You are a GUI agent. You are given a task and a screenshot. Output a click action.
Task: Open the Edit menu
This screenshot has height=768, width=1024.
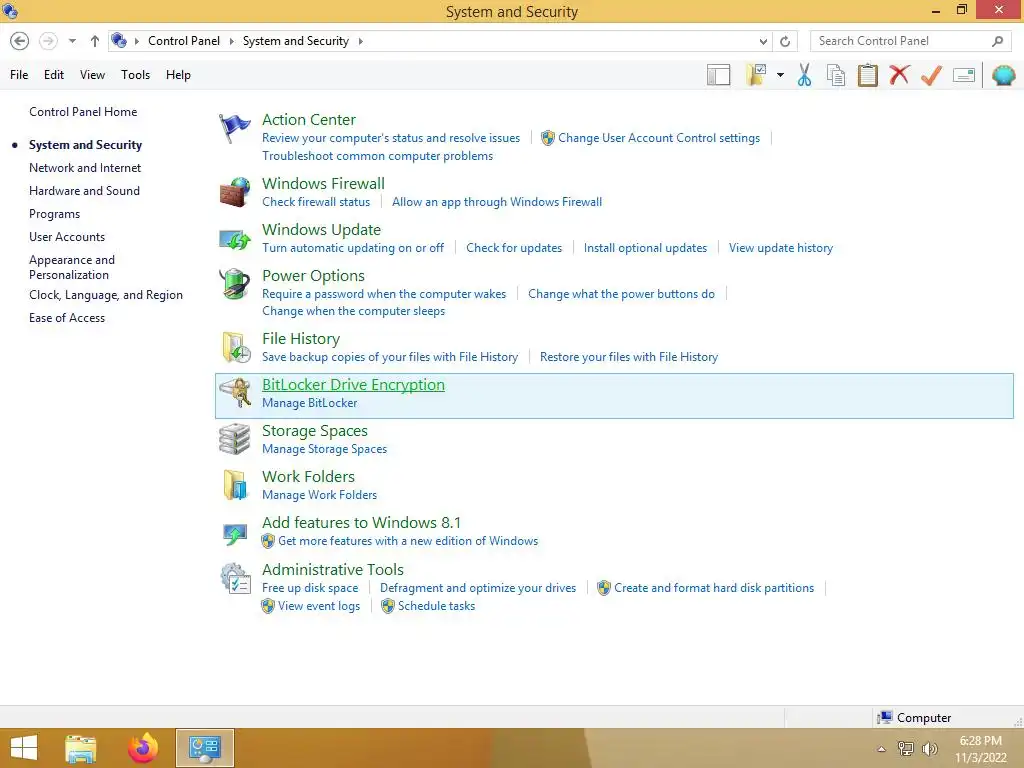pos(54,75)
